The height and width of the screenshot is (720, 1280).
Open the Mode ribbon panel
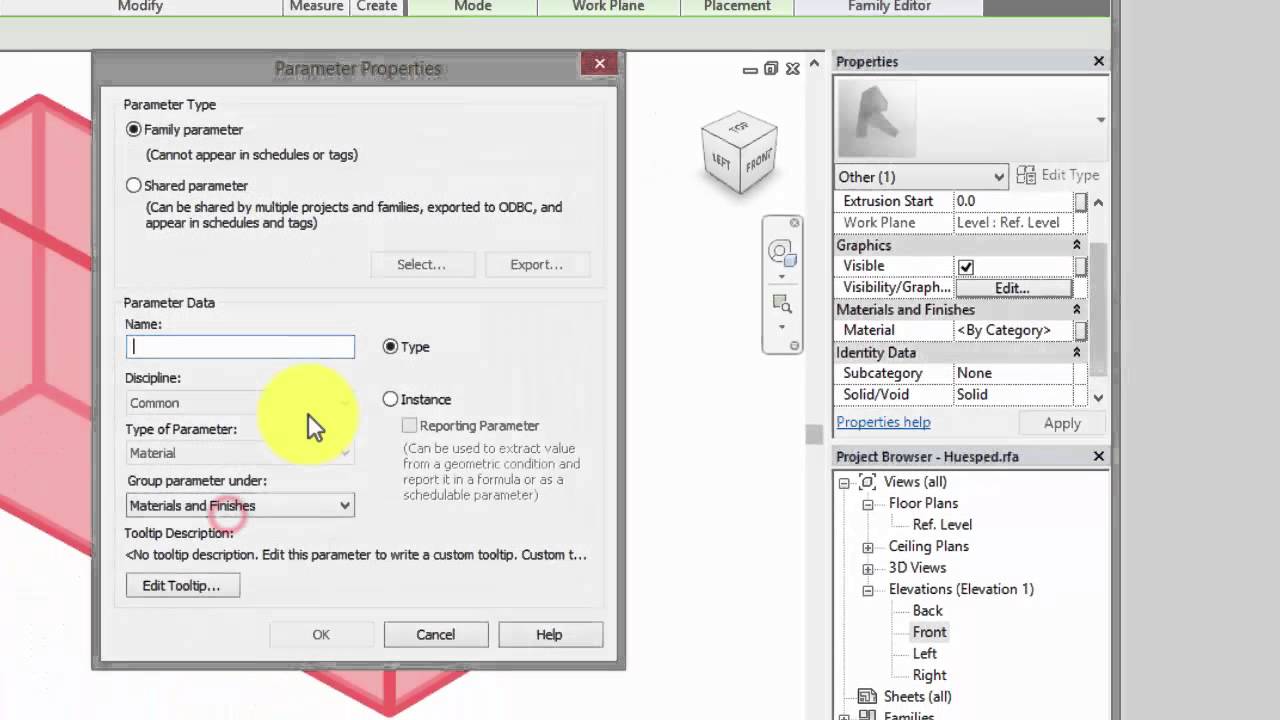tap(473, 7)
